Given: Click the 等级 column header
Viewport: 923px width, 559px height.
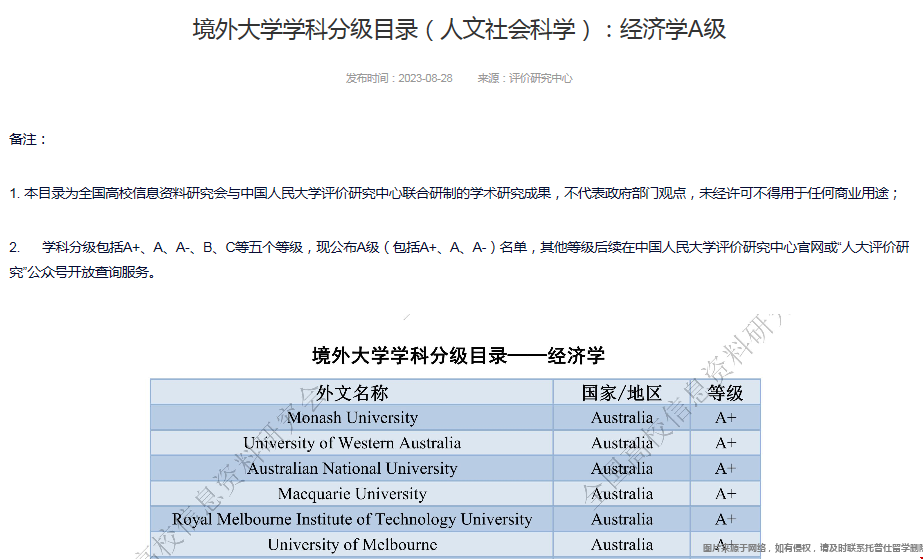Looking at the screenshot, I should click(725, 392).
